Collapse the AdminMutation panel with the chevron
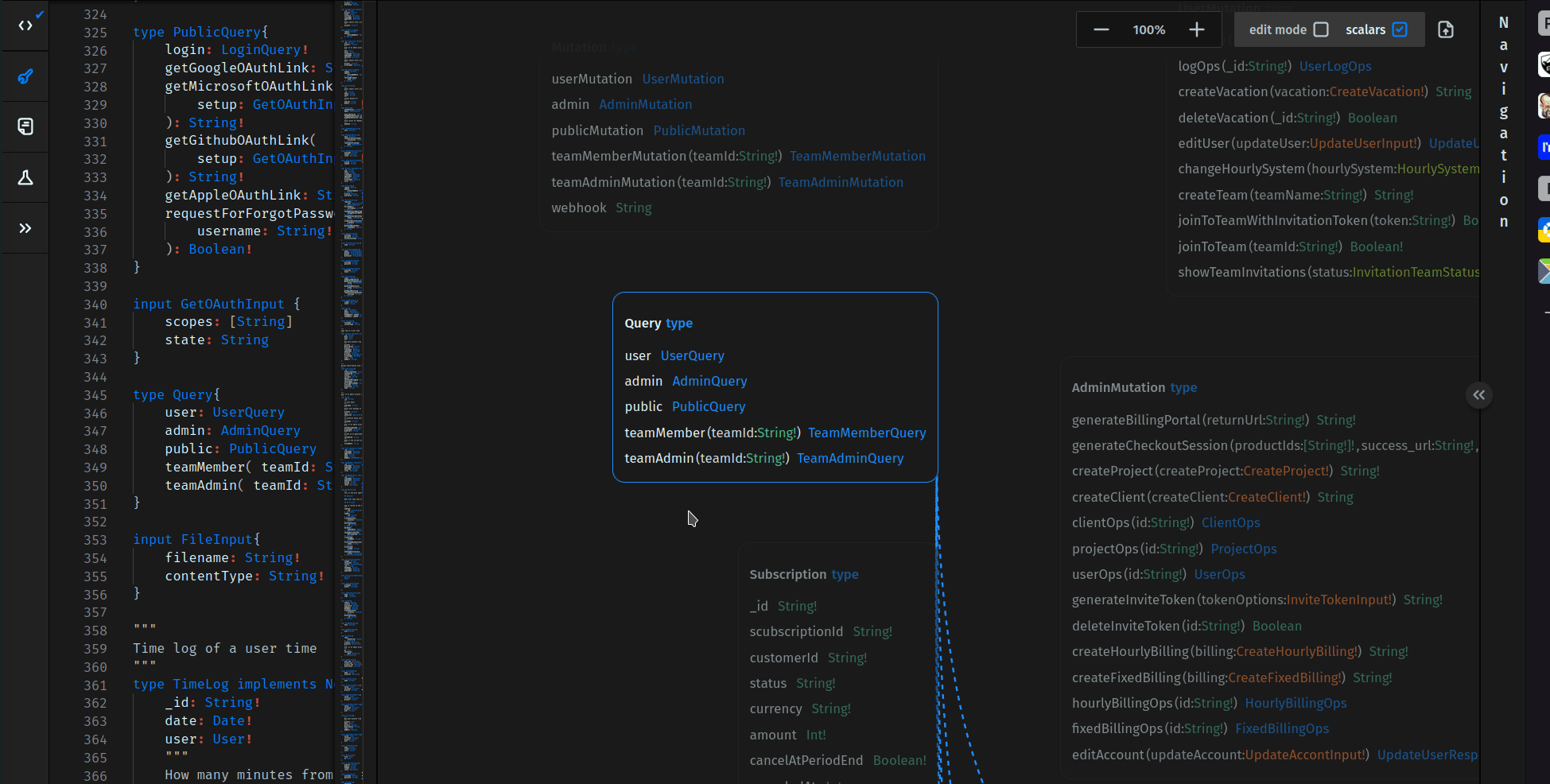 [1478, 395]
